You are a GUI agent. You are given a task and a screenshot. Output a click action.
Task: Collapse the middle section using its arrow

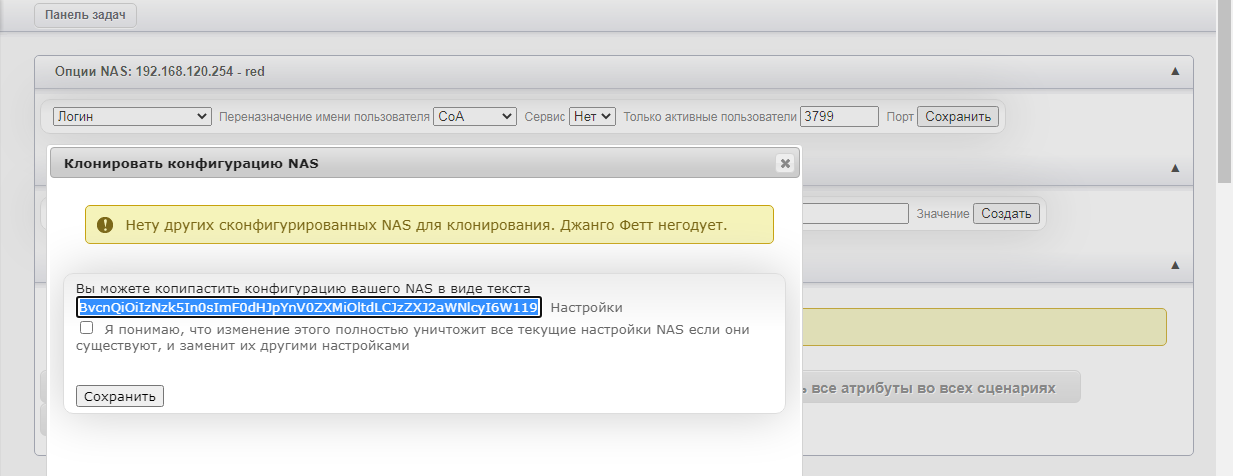1175,168
